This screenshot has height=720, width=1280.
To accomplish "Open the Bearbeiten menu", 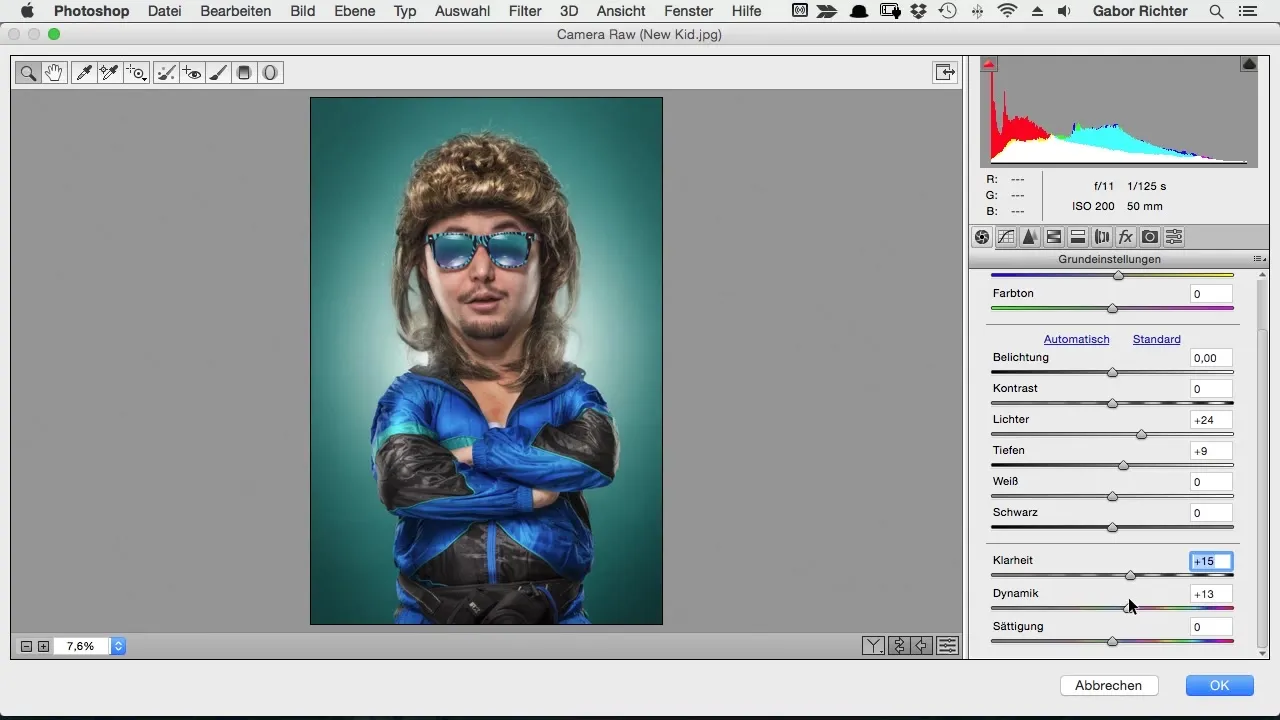I will [x=236, y=11].
